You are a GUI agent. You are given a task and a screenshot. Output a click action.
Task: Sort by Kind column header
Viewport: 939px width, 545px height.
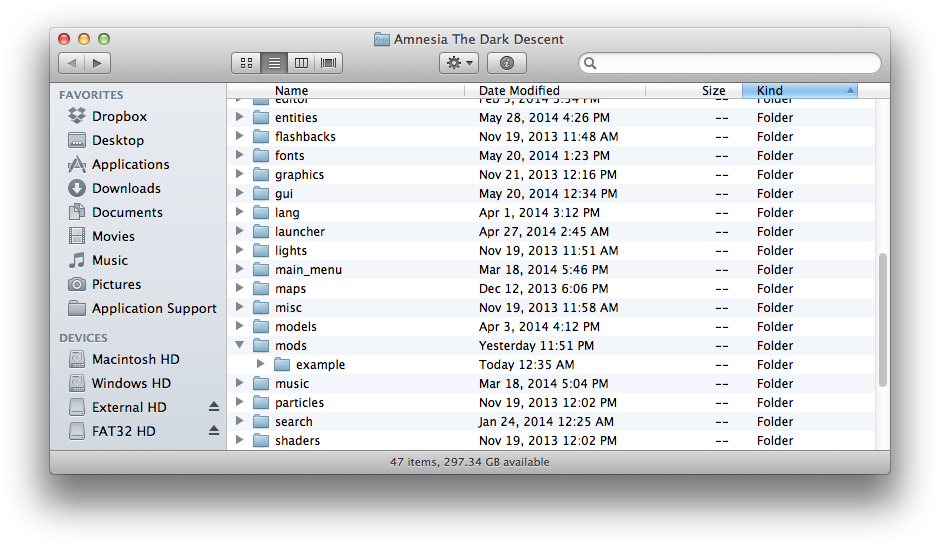click(x=798, y=90)
